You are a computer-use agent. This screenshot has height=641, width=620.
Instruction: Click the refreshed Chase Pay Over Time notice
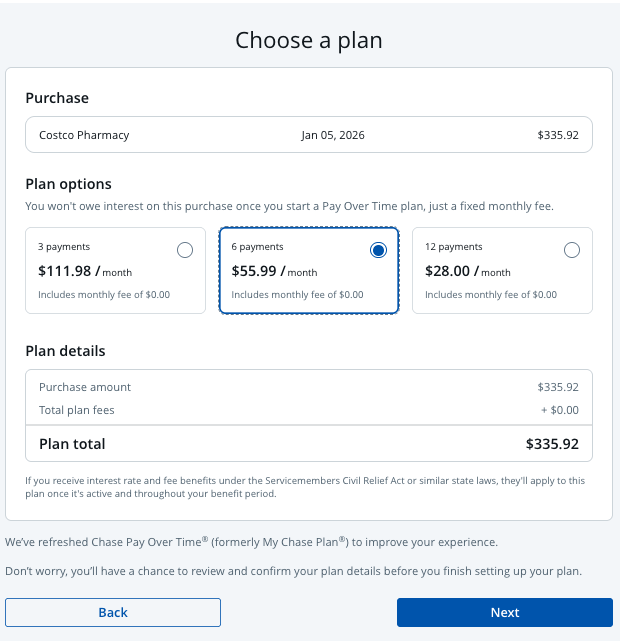coord(251,542)
